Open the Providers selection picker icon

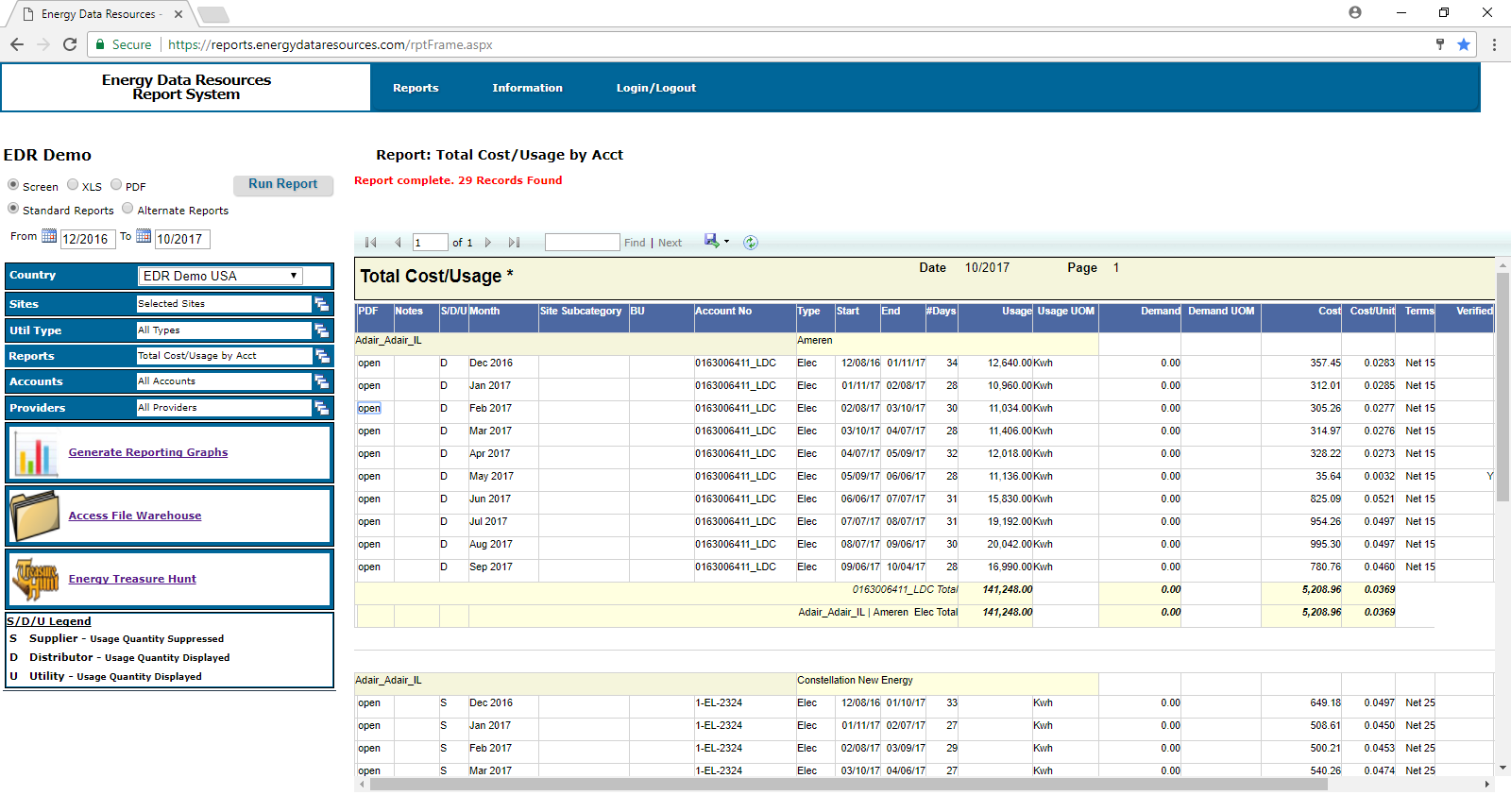click(x=322, y=408)
